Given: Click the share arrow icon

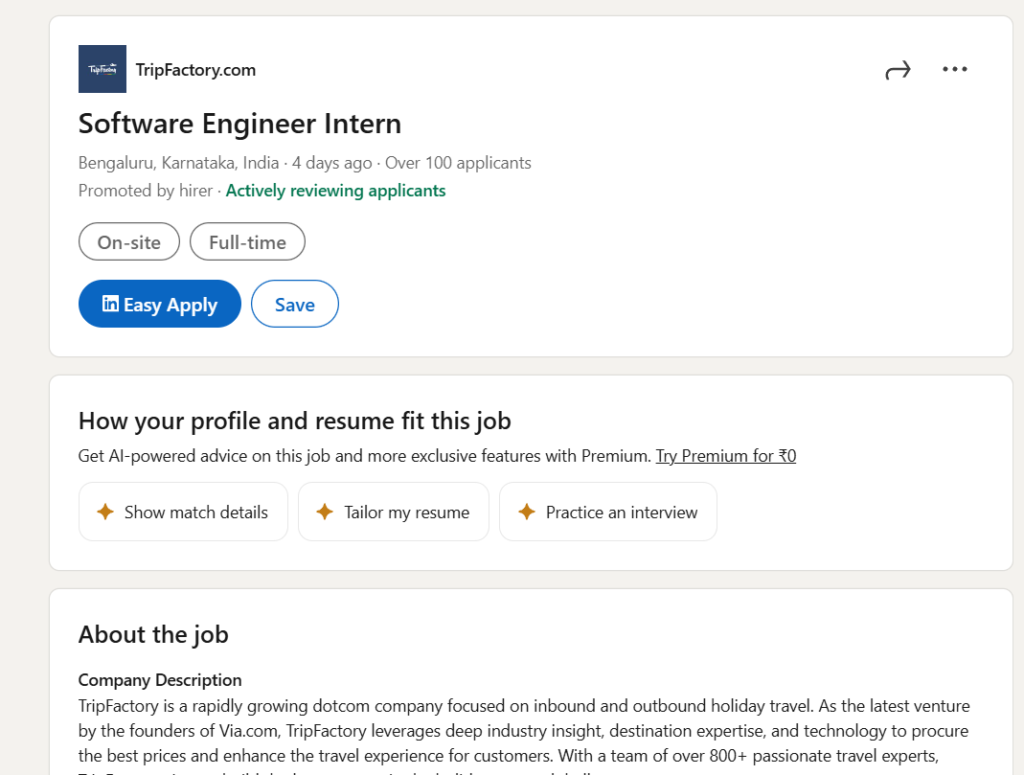Looking at the screenshot, I should pos(898,70).
